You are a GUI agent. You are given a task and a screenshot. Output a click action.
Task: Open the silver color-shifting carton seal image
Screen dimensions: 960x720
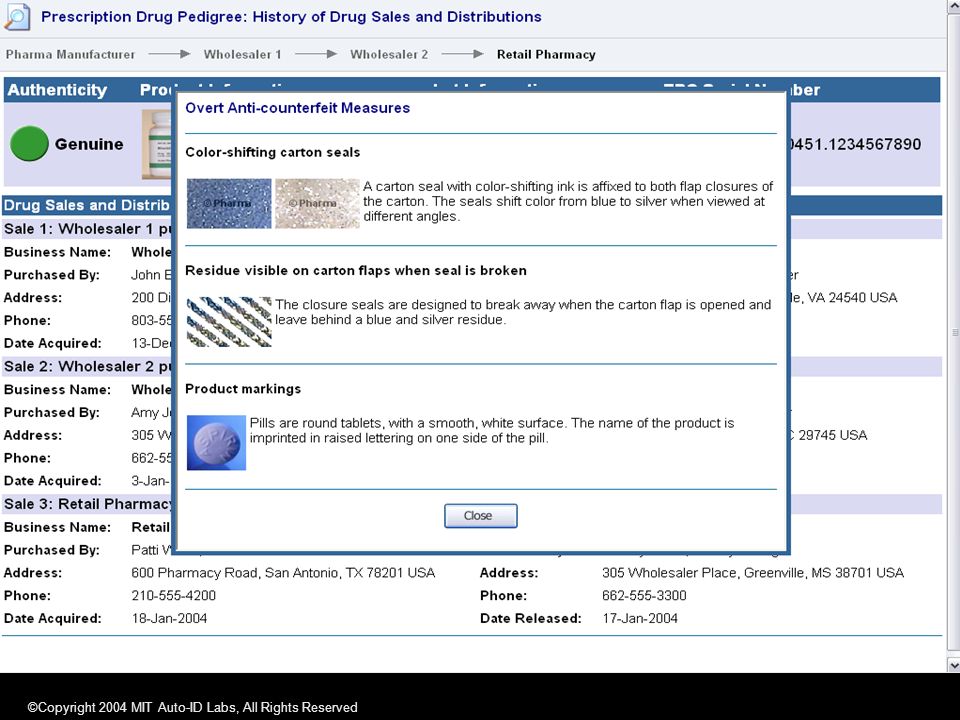[317, 203]
